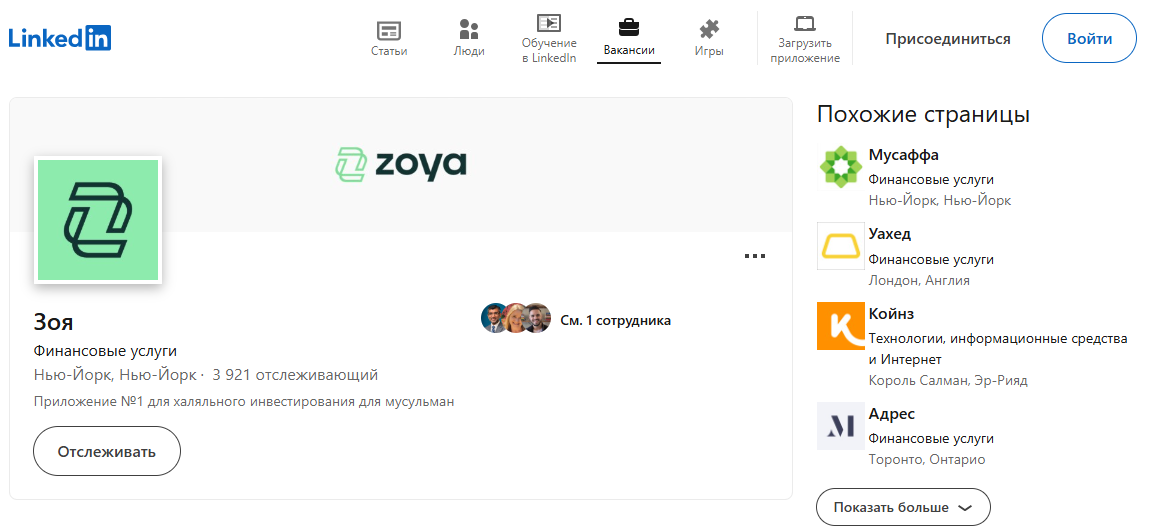Click the Приложение №1 халяльного инвестирования tagline
The width and height of the screenshot is (1154, 529).
point(244,402)
